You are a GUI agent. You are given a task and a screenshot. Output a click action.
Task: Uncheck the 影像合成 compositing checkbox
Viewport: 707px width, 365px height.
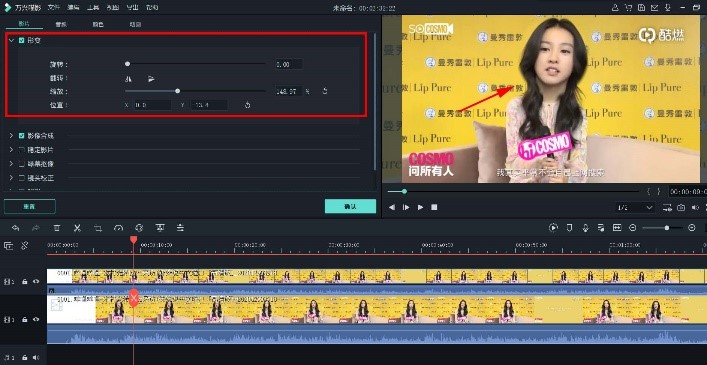[22, 135]
